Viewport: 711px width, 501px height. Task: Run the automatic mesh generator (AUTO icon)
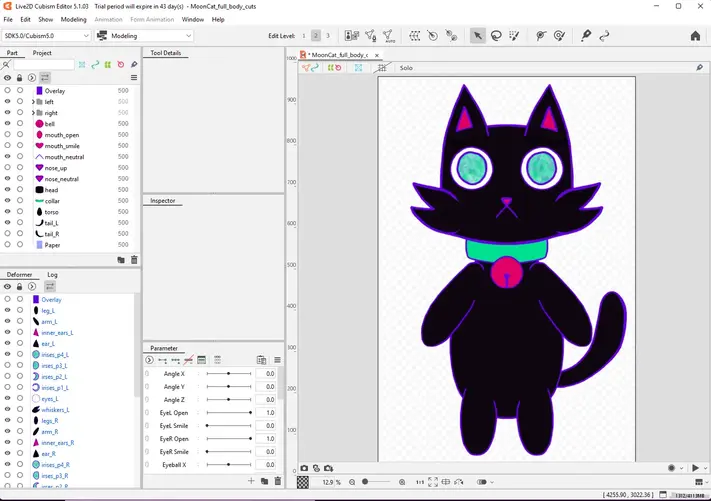389,36
